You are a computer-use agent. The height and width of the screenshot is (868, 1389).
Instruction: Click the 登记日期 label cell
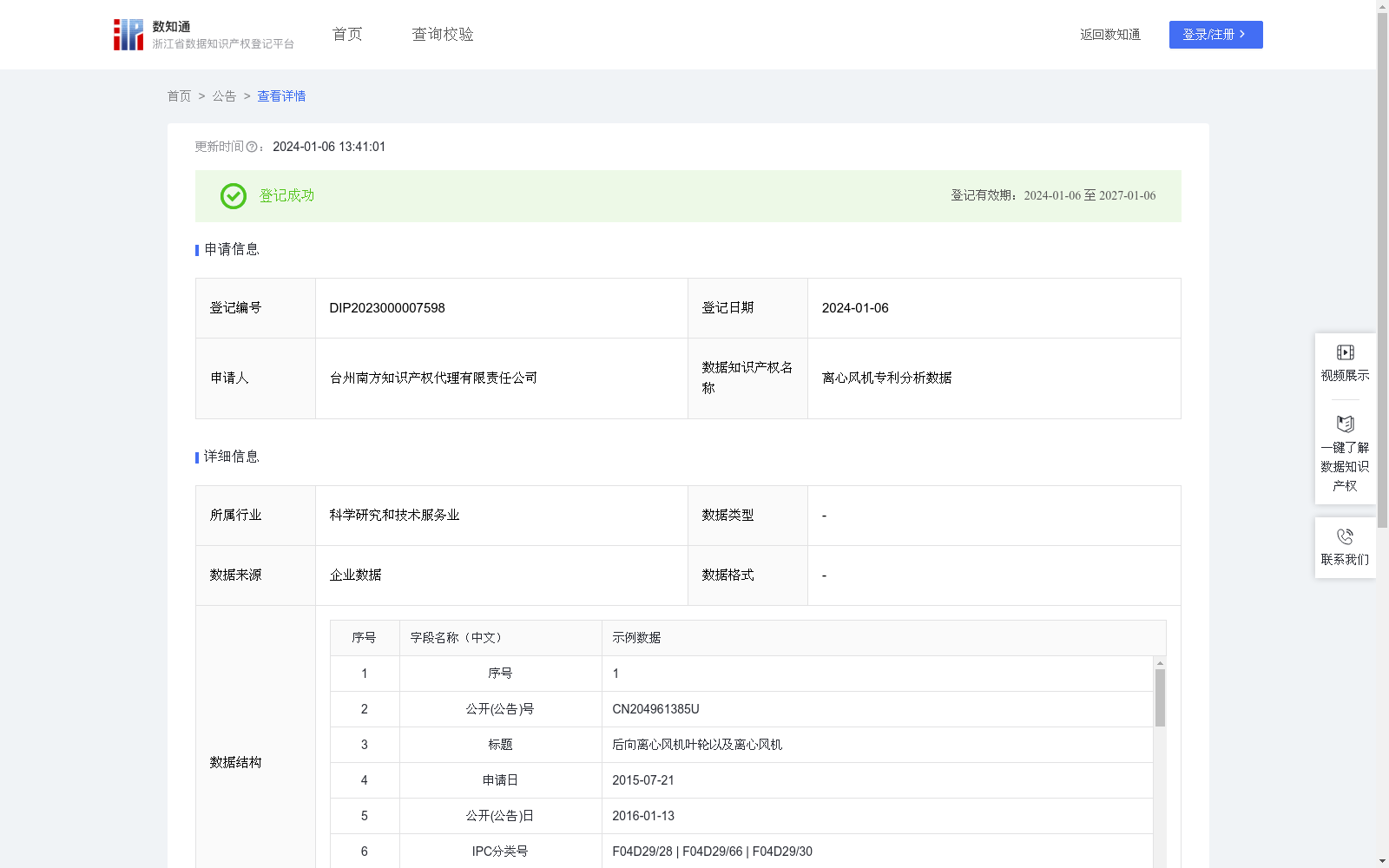click(x=747, y=308)
